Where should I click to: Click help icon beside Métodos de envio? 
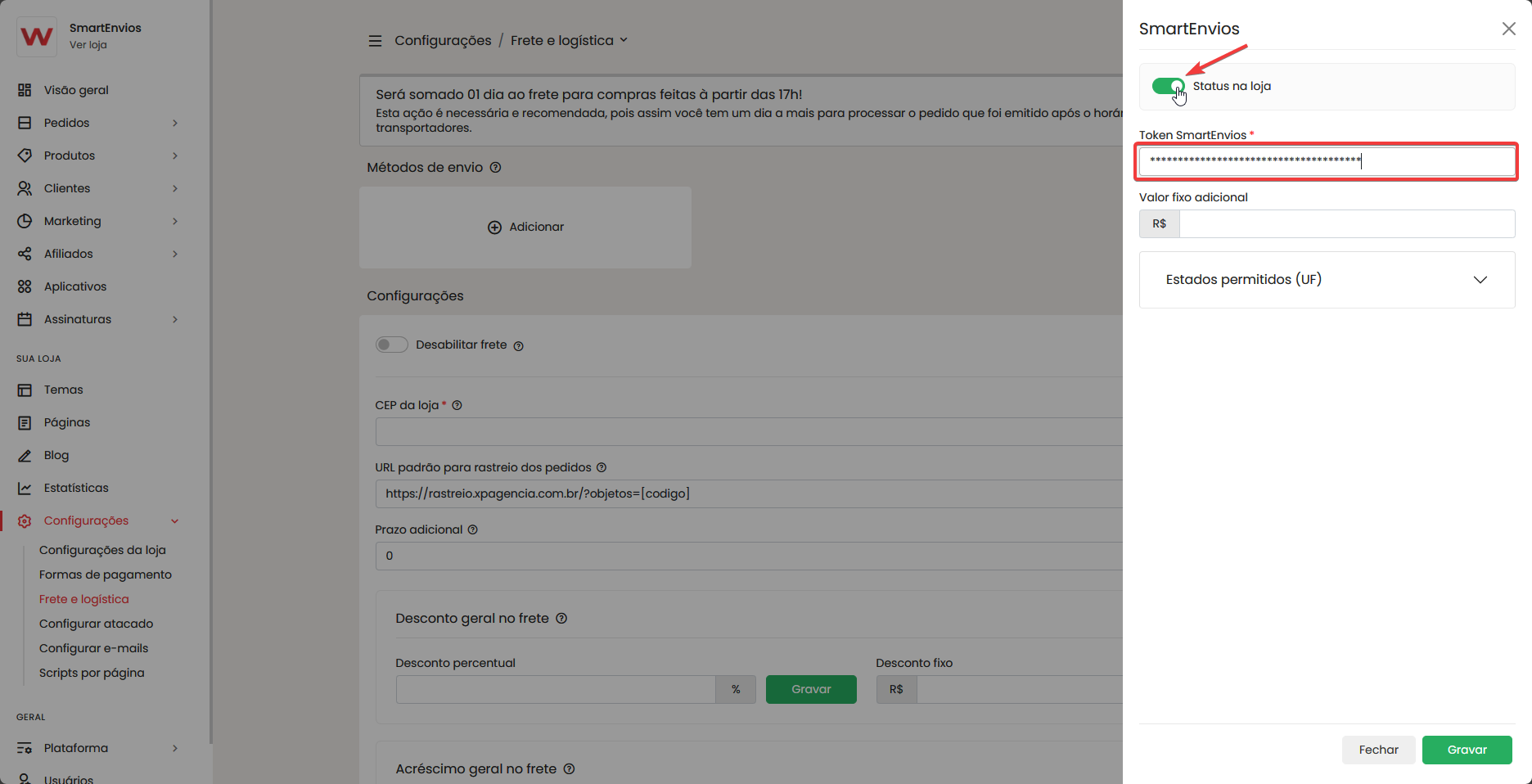point(495,168)
